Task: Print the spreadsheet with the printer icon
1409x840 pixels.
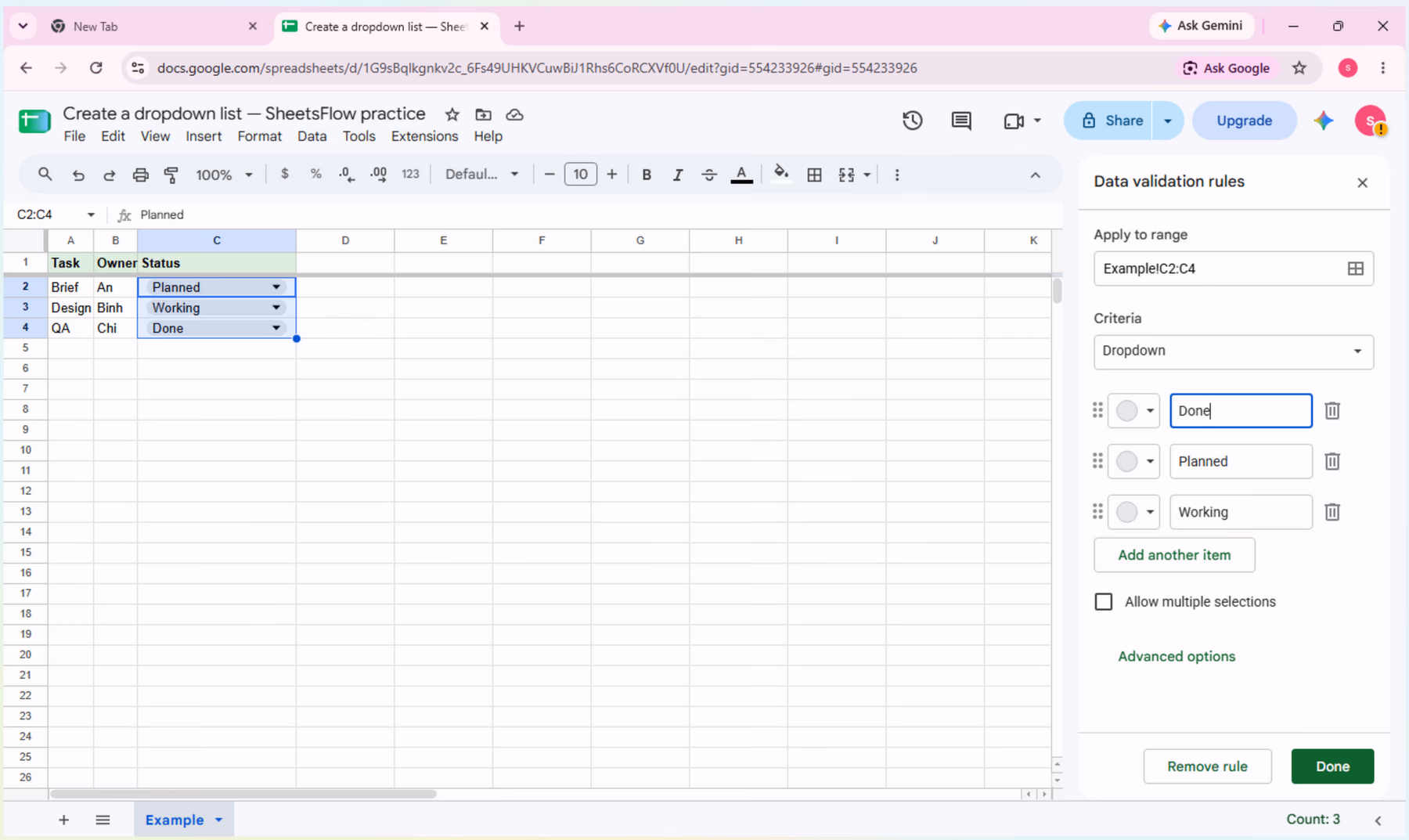Action: [140, 175]
